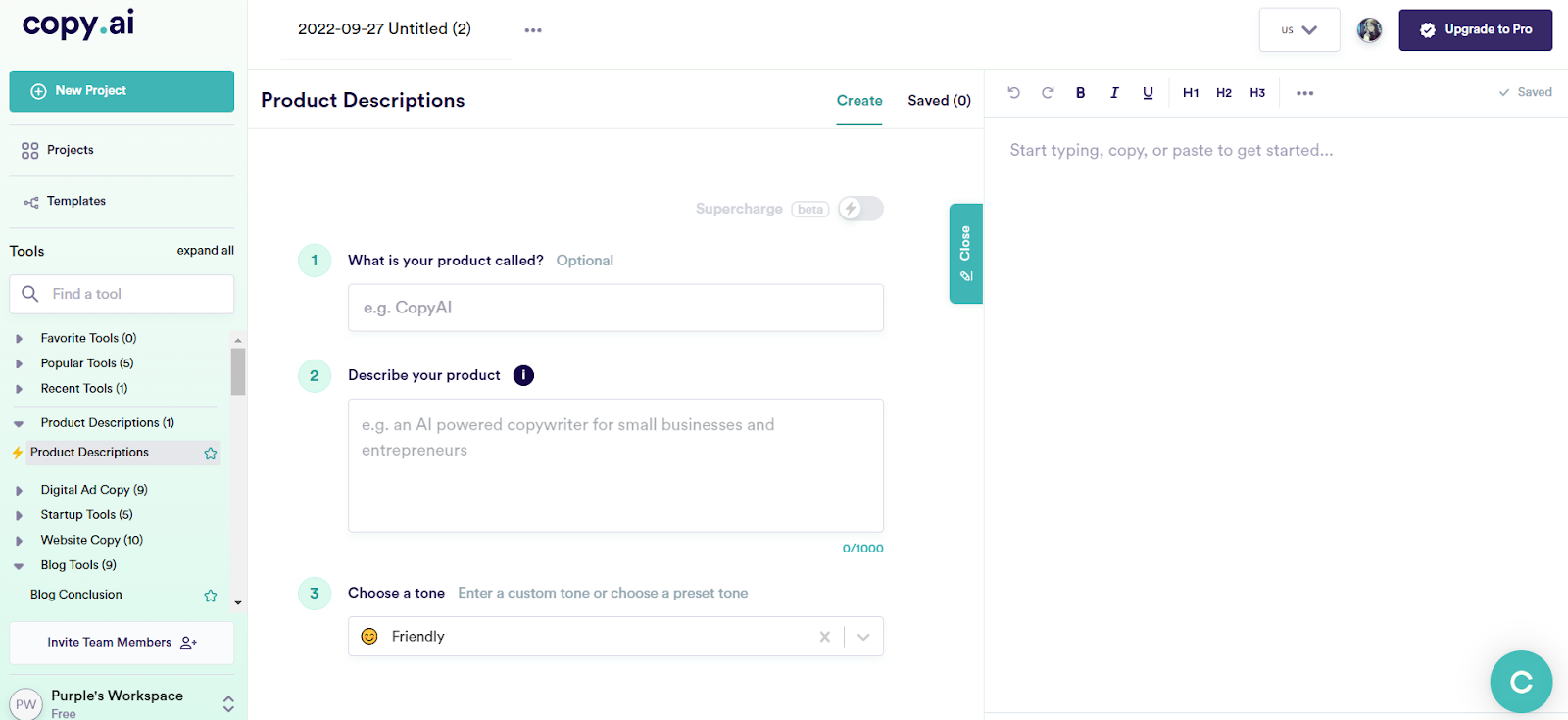Open the tone preset dropdown arrow
Image resolution: width=1568 pixels, height=720 pixels.
863,637
